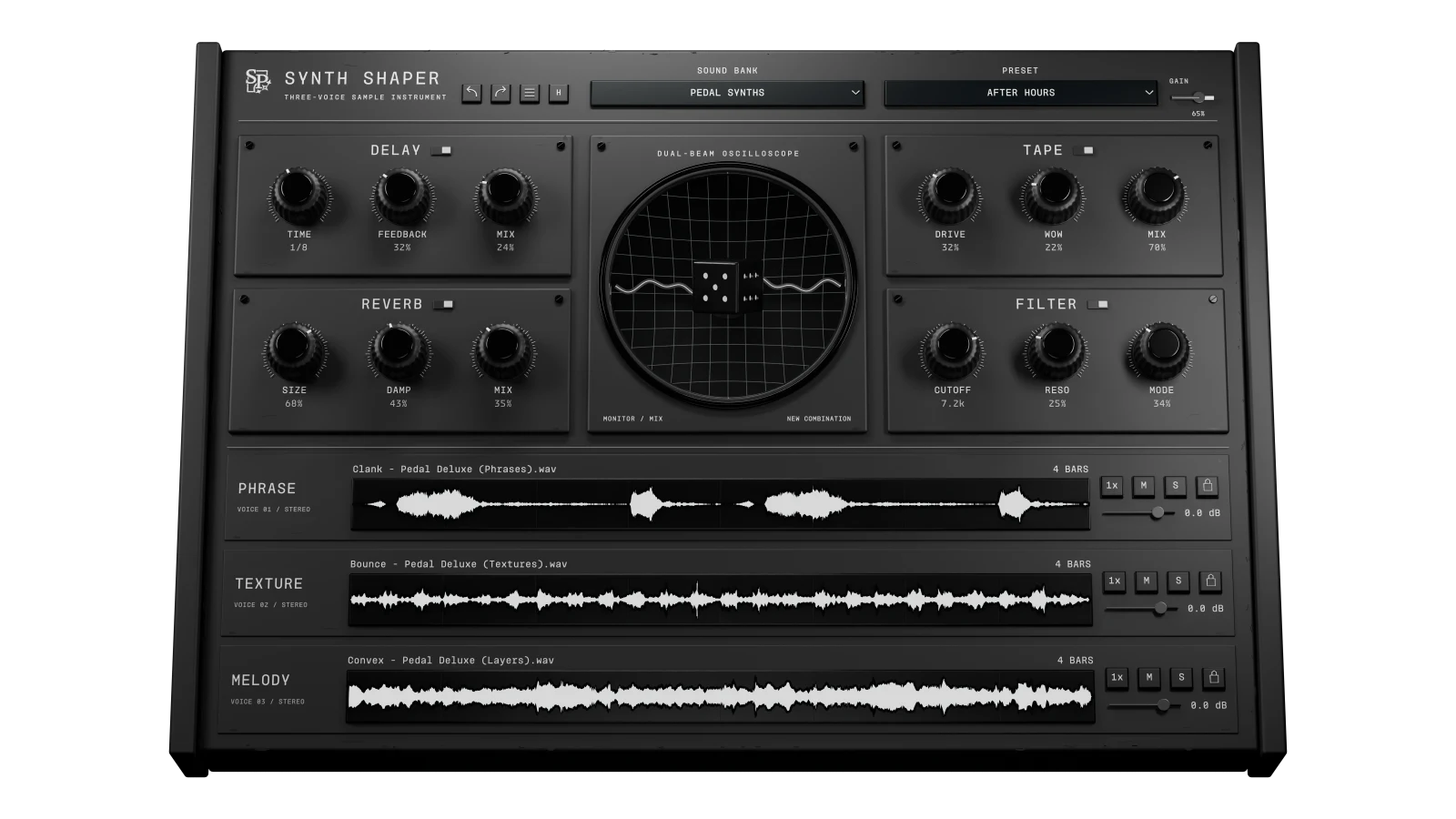This screenshot has width=1456, height=819.
Task: Click the Monitor / Mix label
Action: [632, 419]
